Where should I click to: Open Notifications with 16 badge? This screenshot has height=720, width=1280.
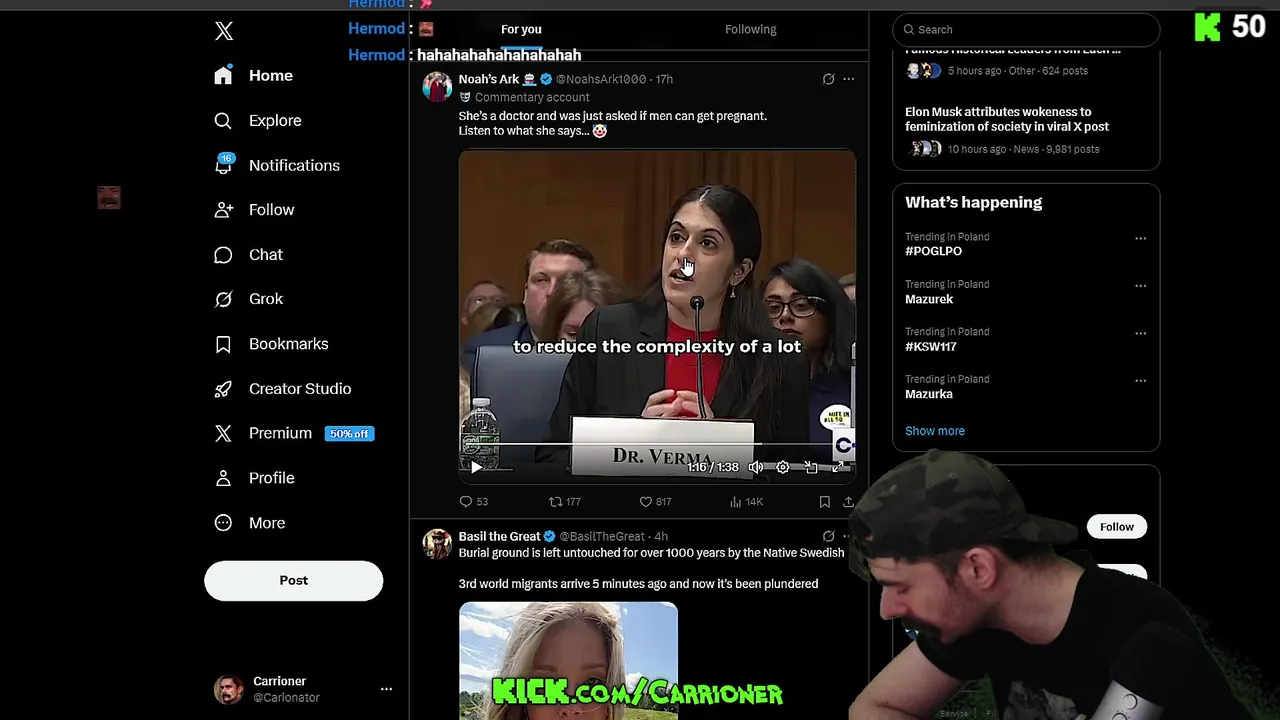pyautogui.click(x=277, y=165)
